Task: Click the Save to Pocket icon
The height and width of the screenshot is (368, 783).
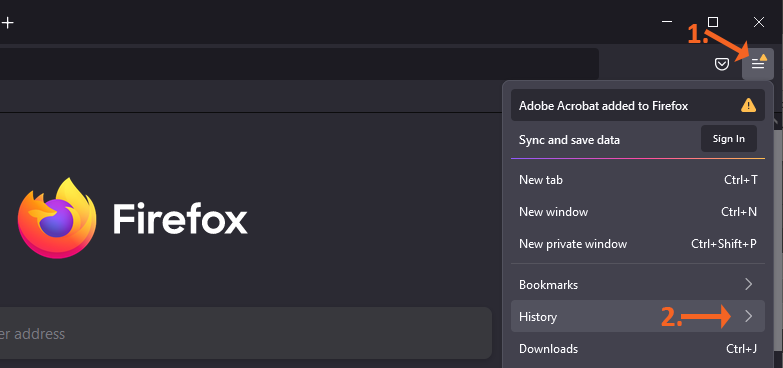Action: 722,64
